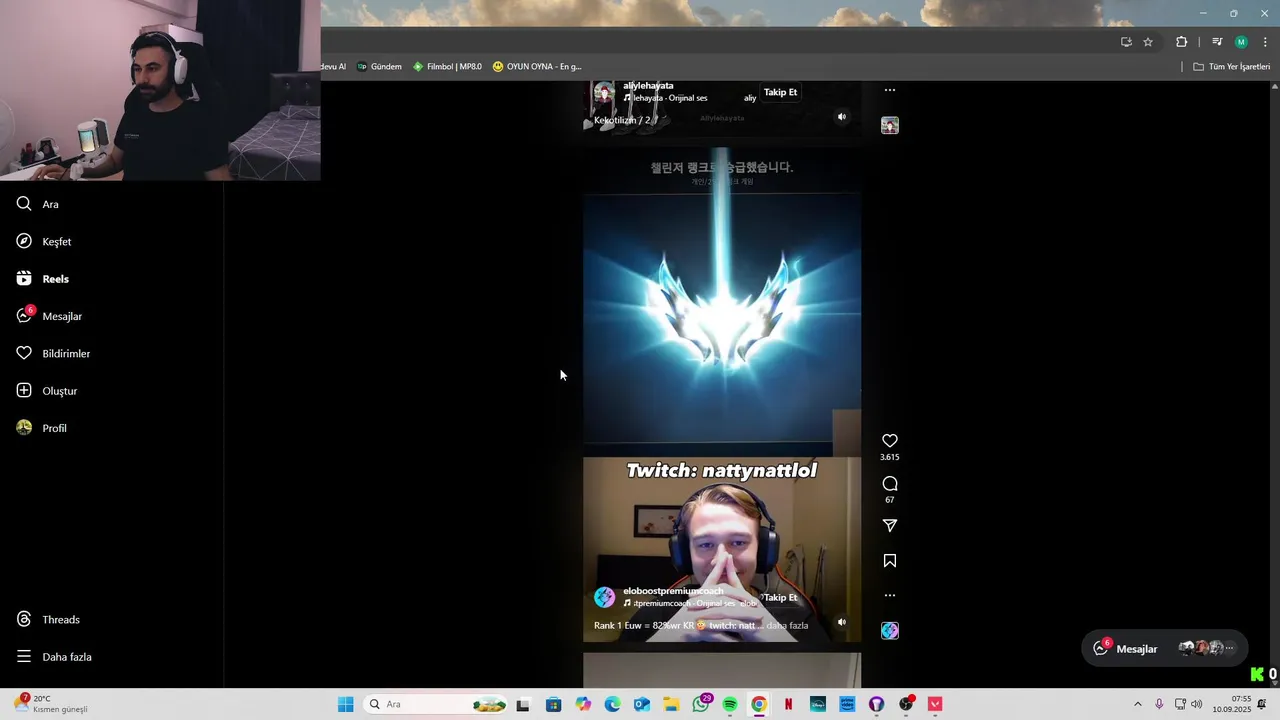The height and width of the screenshot is (720, 1280).
Task: Open Microsoft Edge on taskbar
Action: [x=612, y=704]
